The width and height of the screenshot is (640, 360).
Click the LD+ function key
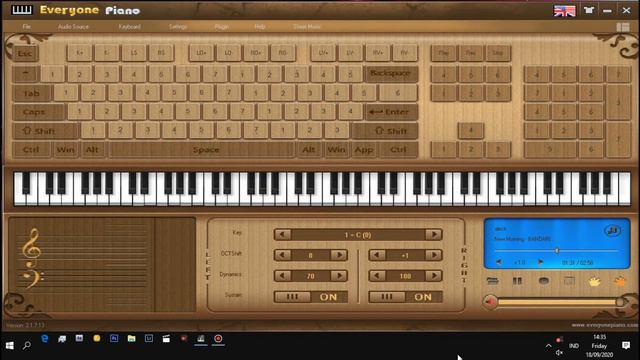tap(201, 53)
